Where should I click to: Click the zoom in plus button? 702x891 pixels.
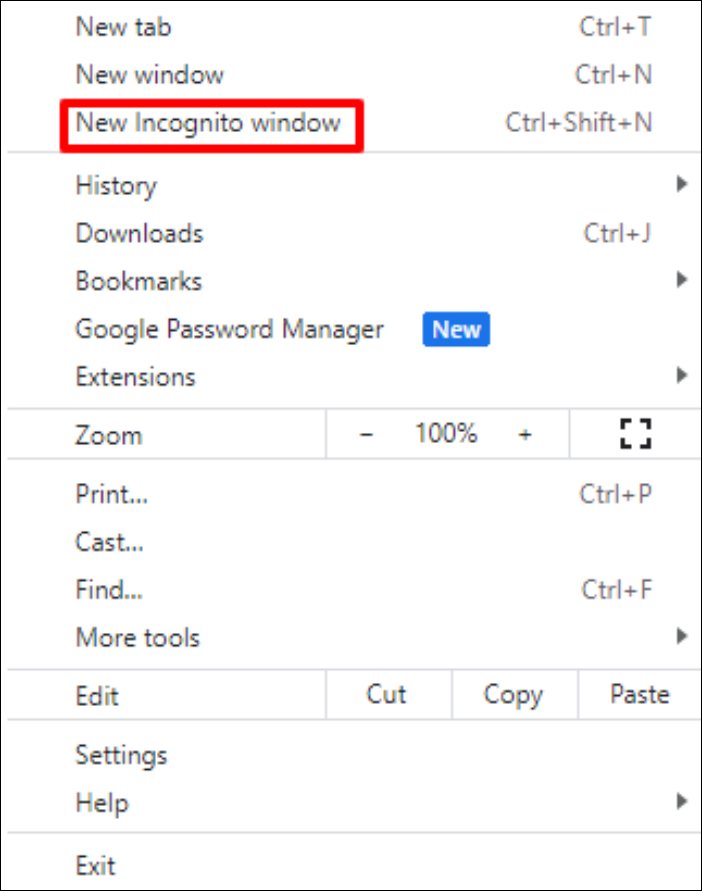(525, 435)
